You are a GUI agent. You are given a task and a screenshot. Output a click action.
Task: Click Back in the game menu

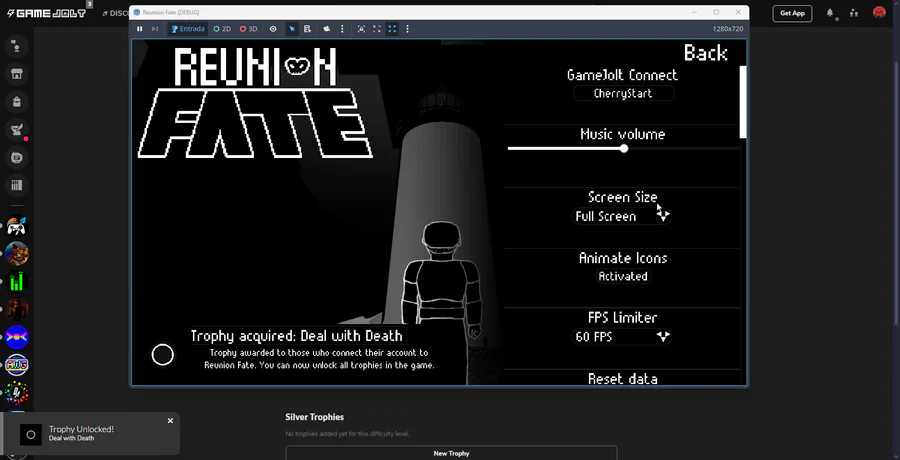(x=705, y=53)
